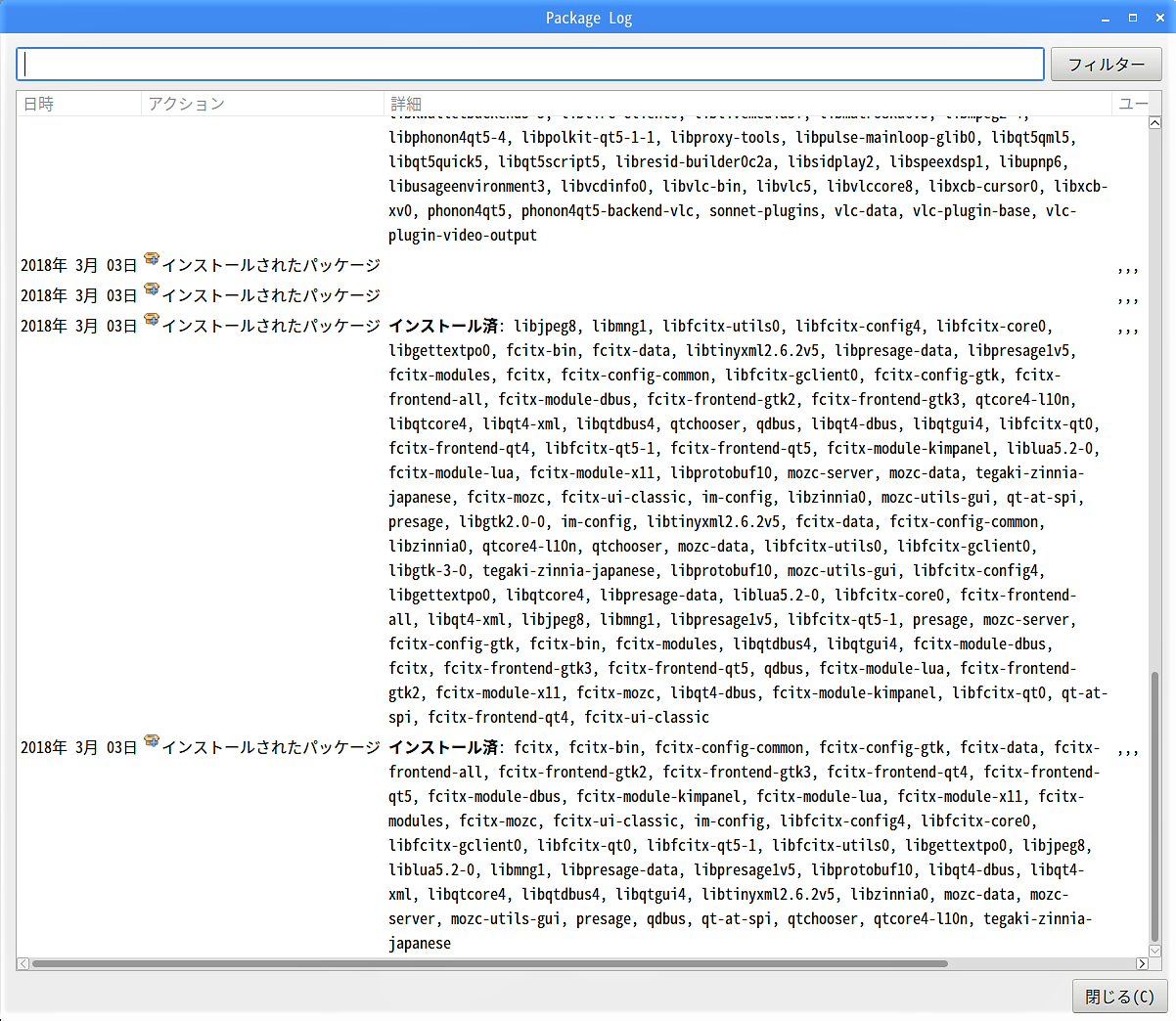This screenshot has width=1176, height=1021.
Task: Click the text fcitx-frontend-qt4, fcitx-ui-classic
Action: [568, 718]
